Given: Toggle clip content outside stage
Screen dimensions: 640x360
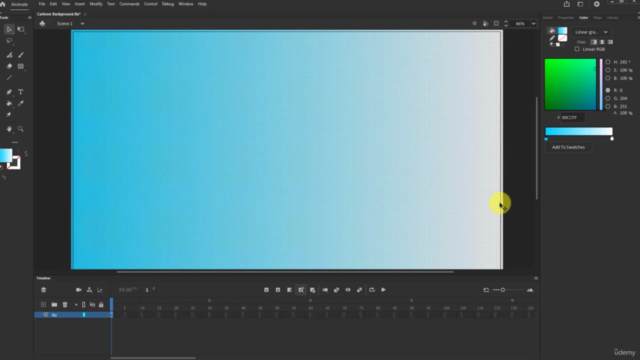Looking at the screenshot, I should pyautogui.click(x=496, y=24).
